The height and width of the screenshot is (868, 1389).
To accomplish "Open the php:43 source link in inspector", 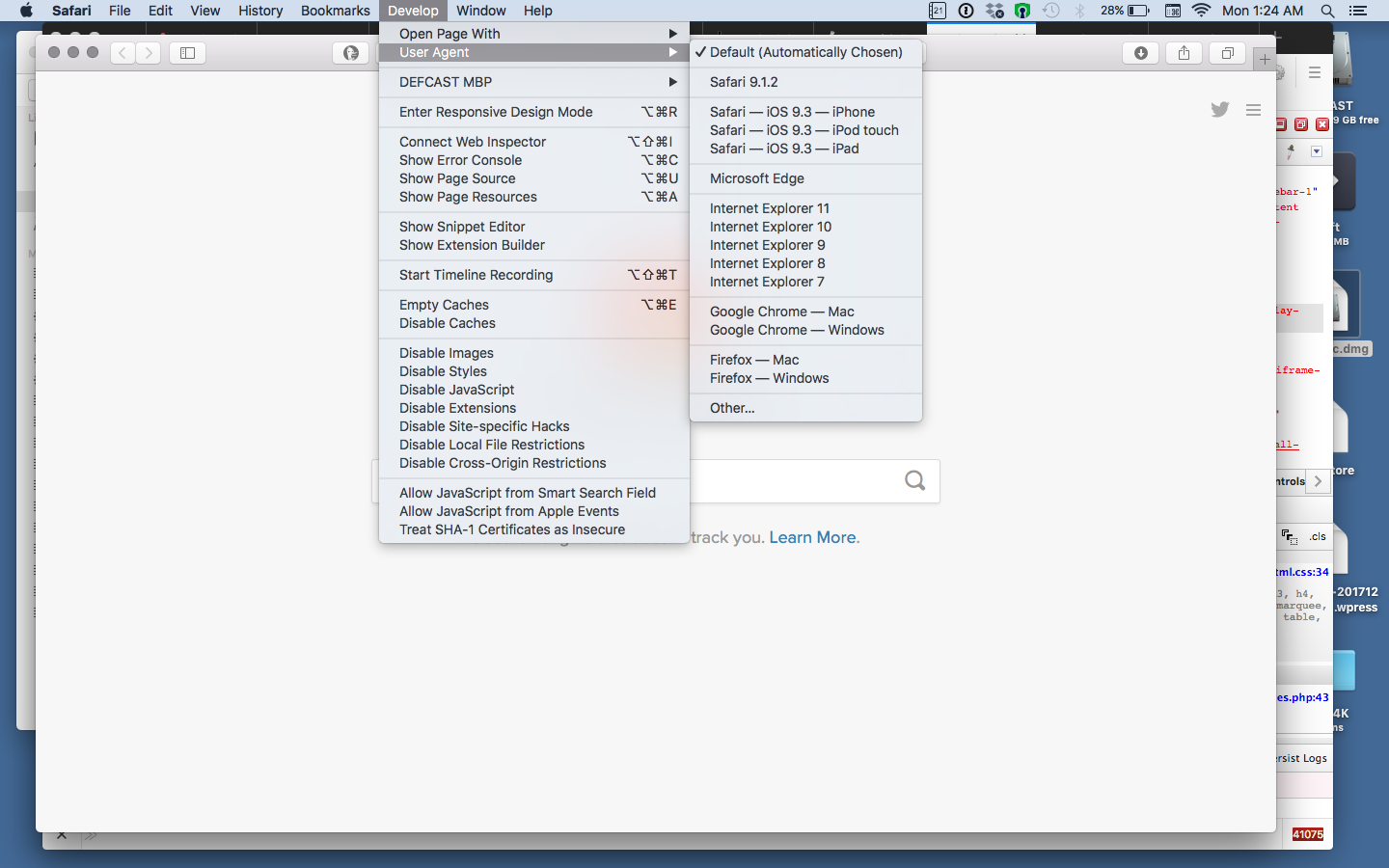I will tap(1302, 697).
